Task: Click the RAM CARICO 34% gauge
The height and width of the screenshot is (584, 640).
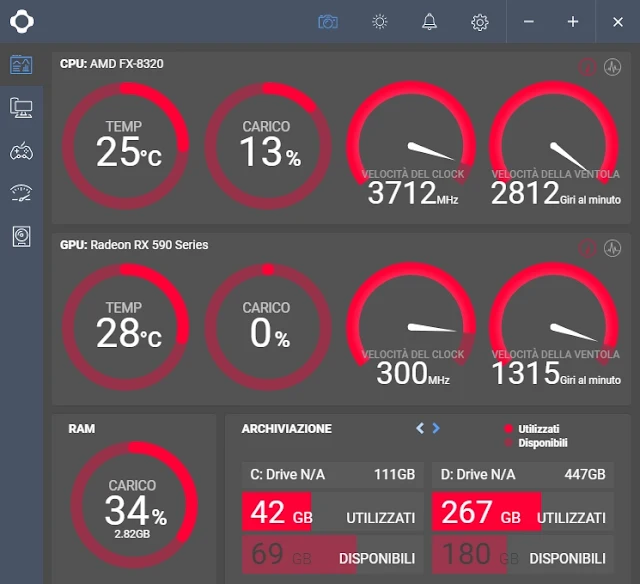Action: [x=134, y=505]
